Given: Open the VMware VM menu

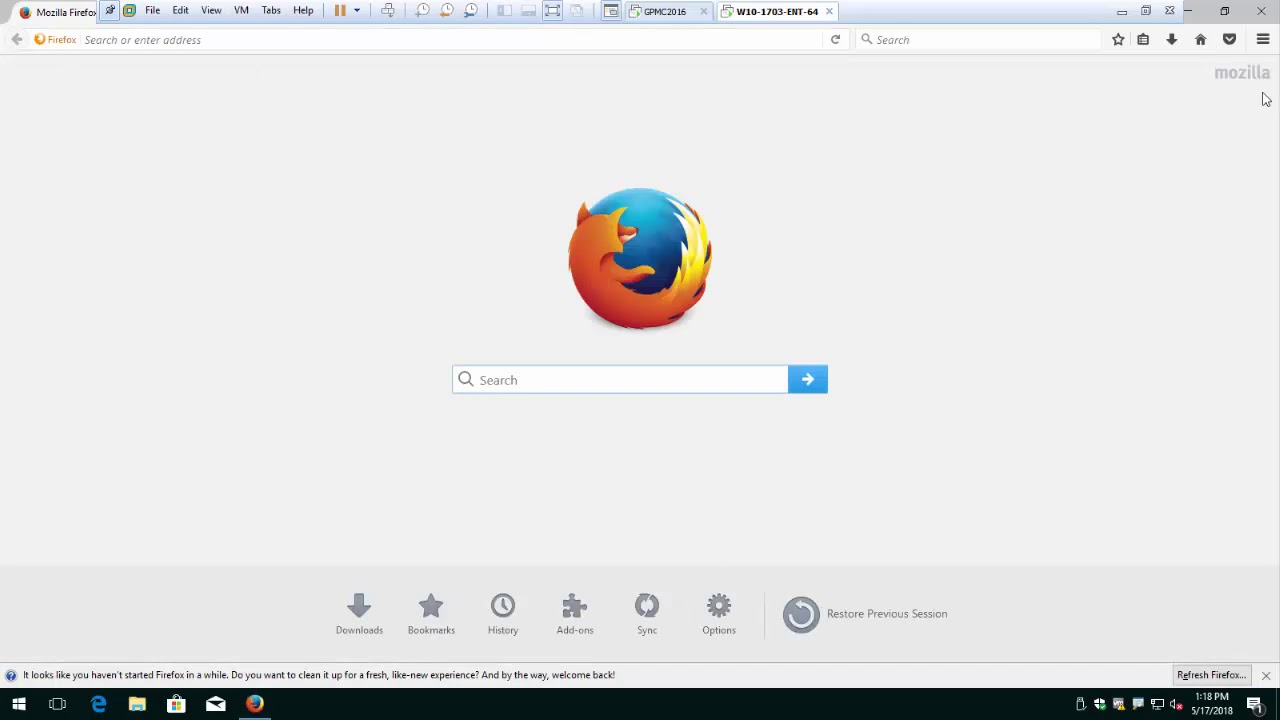Looking at the screenshot, I should (241, 11).
